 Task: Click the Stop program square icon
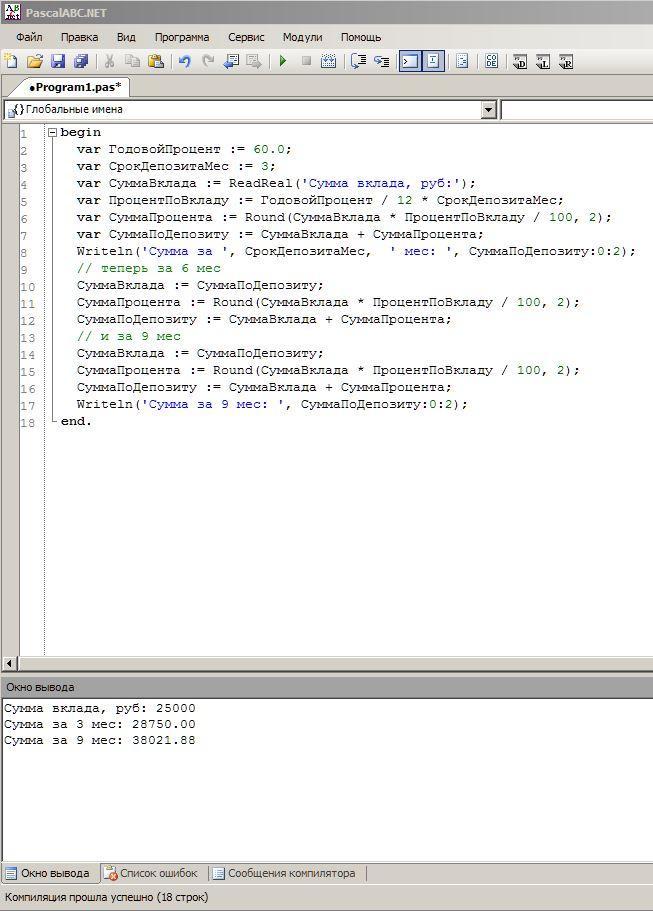pos(306,61)
